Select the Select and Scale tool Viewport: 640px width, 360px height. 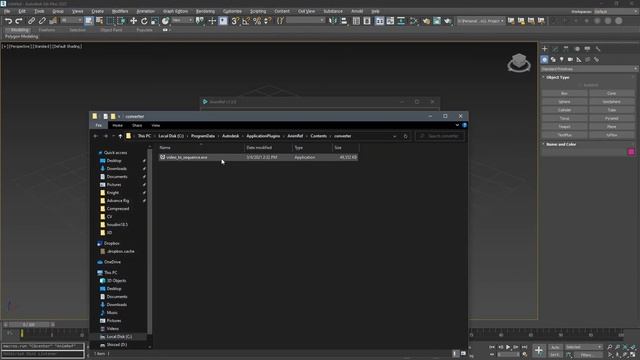click(x=155, y=21)
